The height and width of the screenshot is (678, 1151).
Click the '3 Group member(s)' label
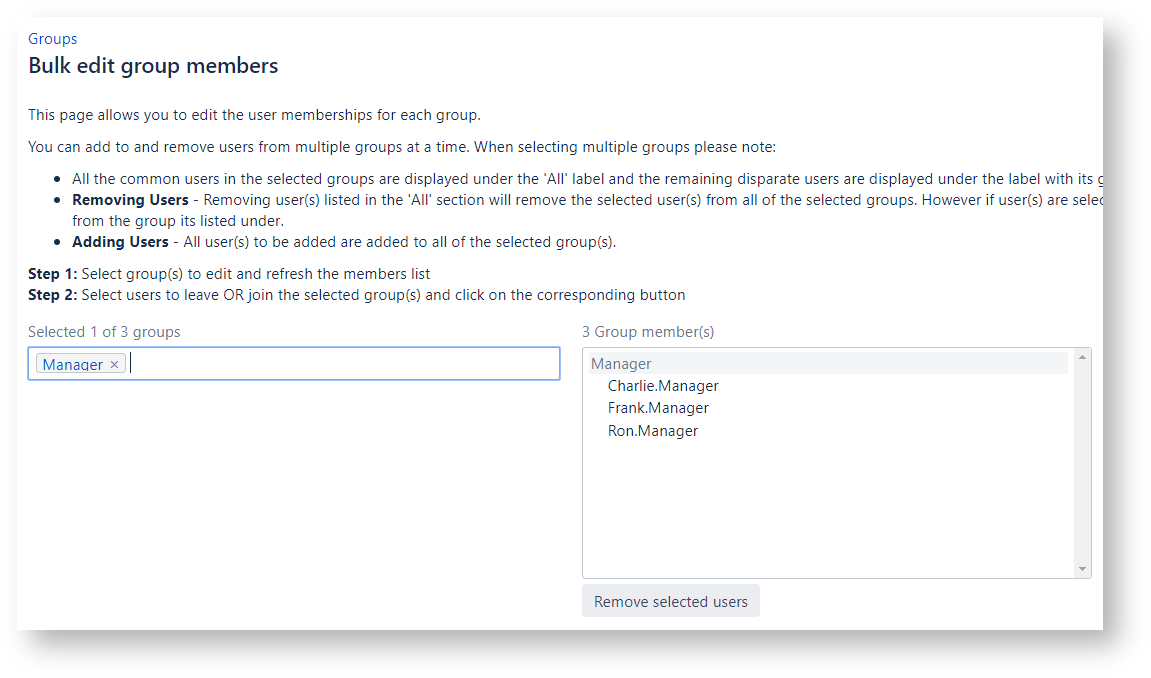pos(648,332)
